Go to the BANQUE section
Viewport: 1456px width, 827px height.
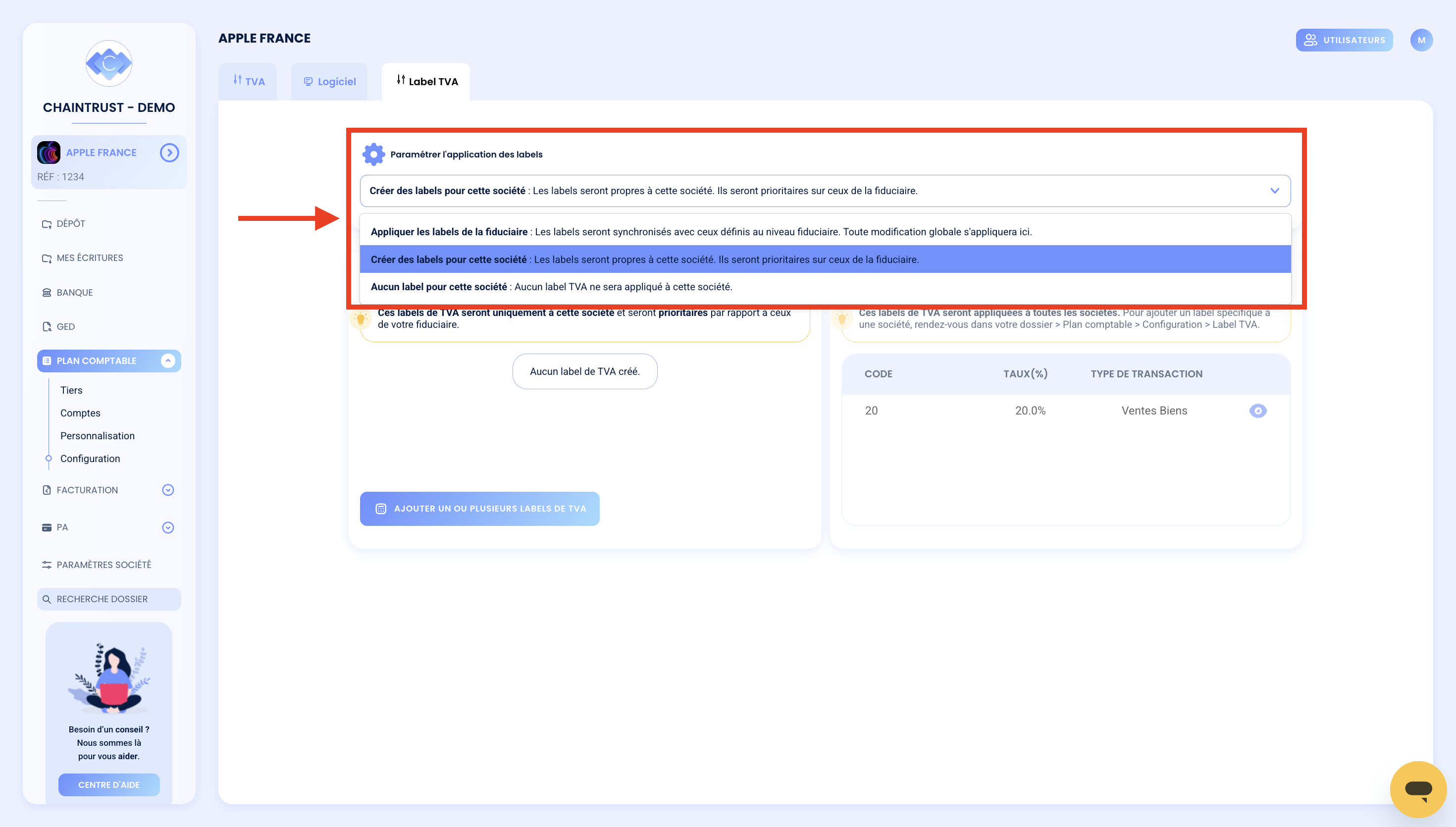[74, 293]
